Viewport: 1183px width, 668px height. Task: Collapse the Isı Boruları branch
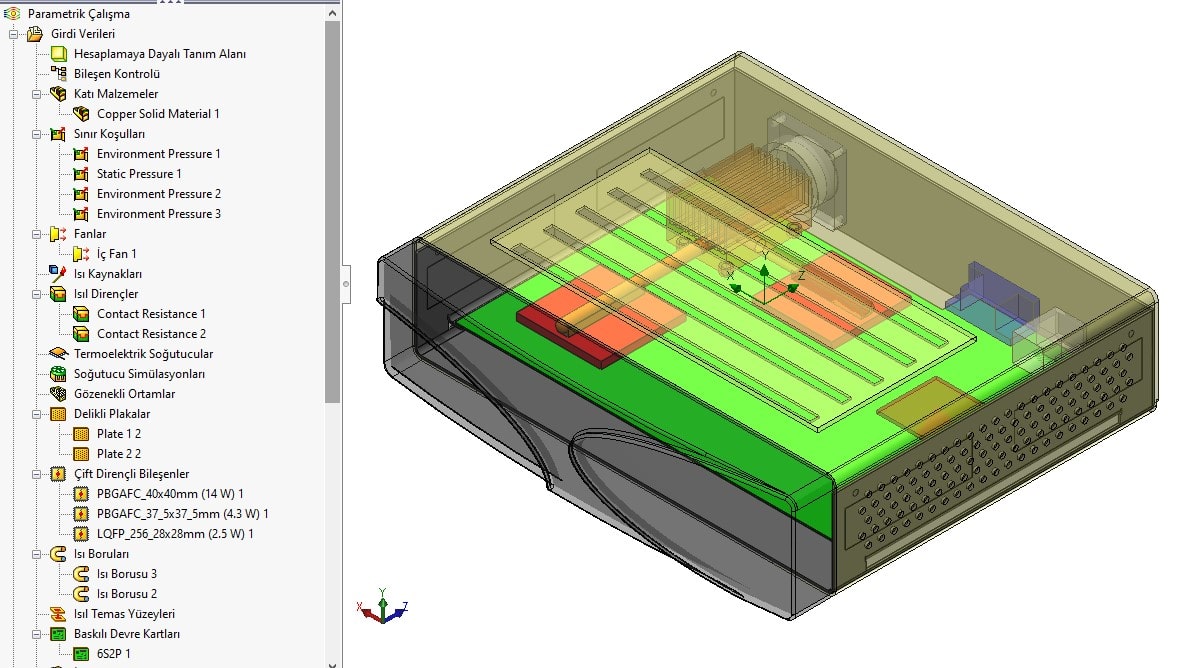tap(37, 554)
